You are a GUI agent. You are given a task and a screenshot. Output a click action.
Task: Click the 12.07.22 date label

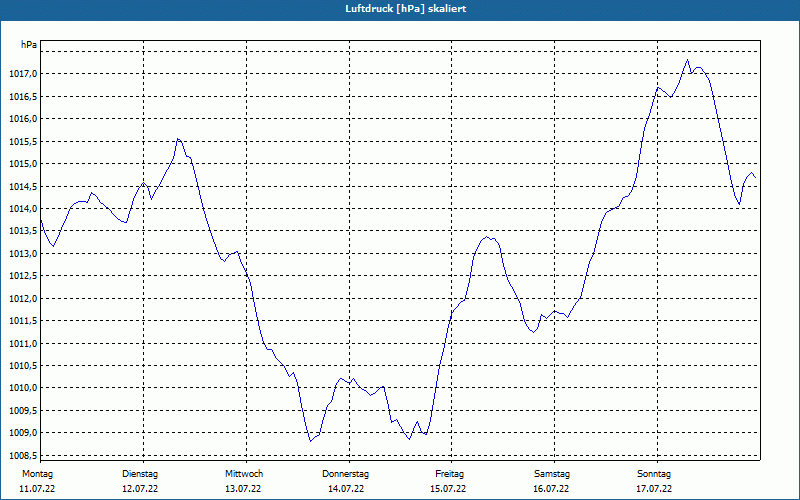(140, 489)
